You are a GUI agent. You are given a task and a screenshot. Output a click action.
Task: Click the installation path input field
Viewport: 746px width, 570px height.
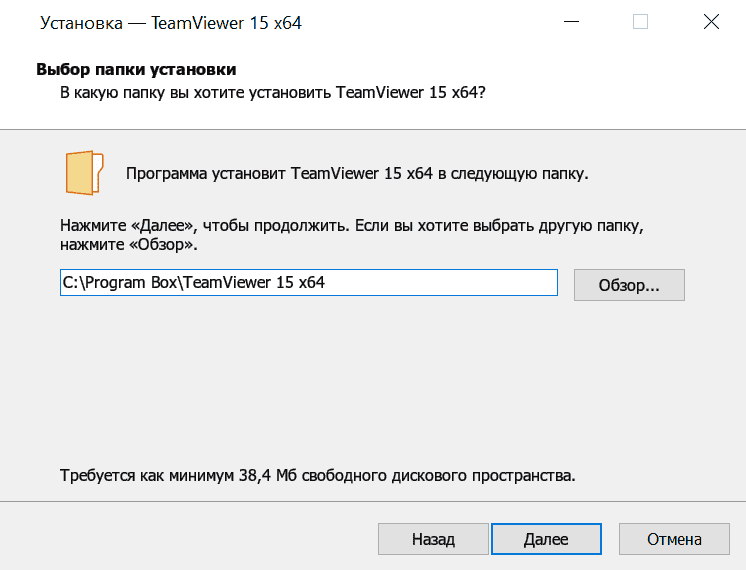coord(309,283)
